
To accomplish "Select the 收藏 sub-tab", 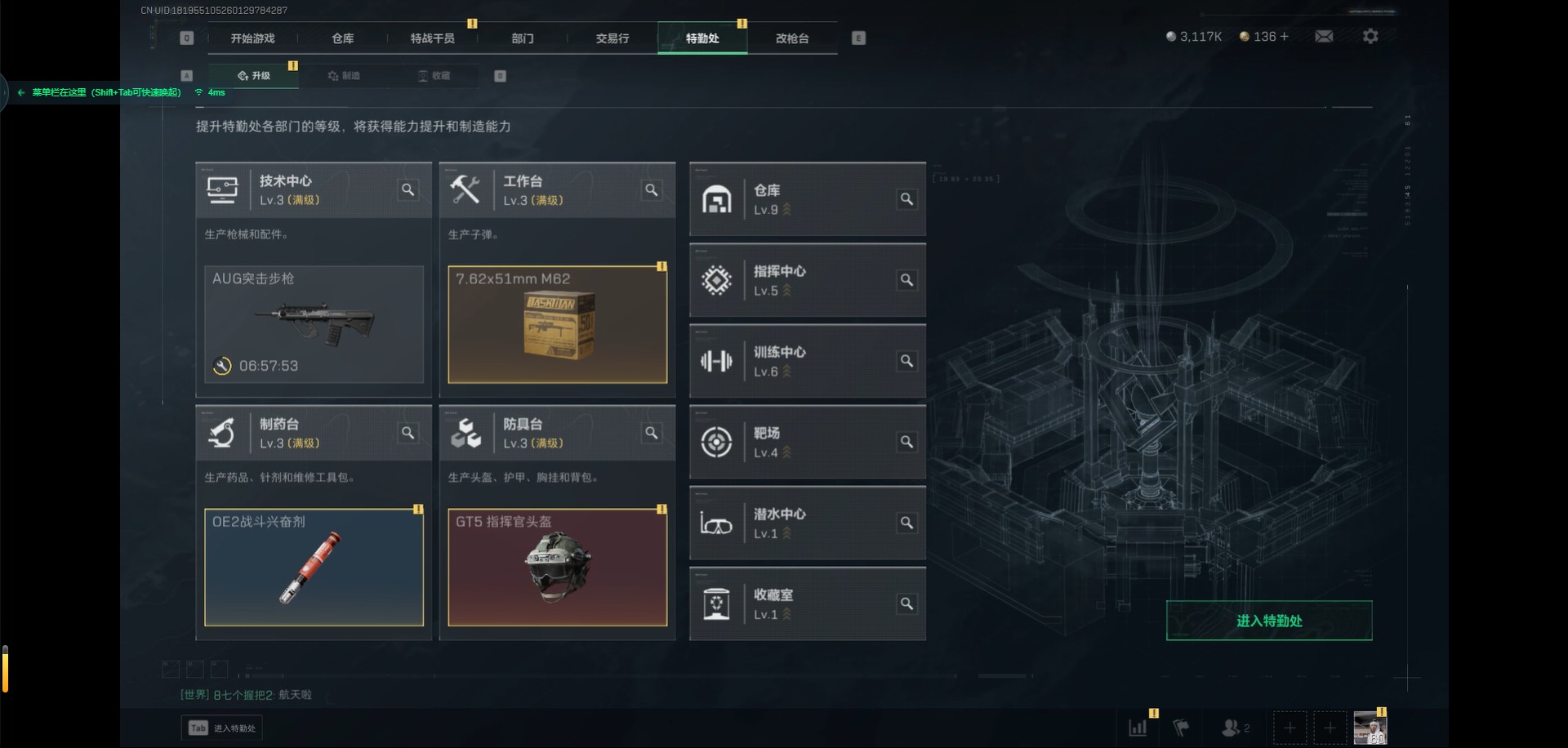I will [x=434, y=76].
